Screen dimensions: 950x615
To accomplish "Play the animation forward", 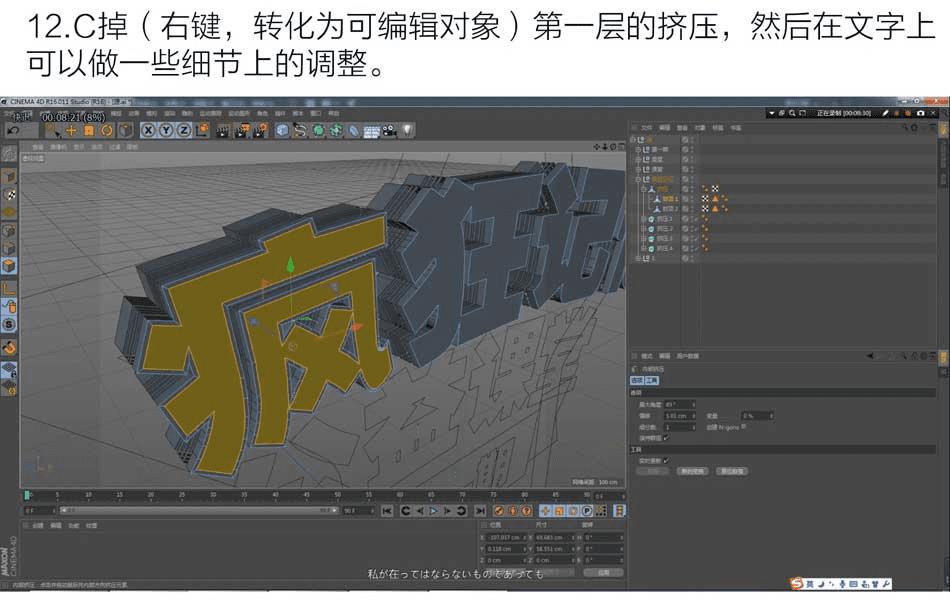I will tap(433, 511).
